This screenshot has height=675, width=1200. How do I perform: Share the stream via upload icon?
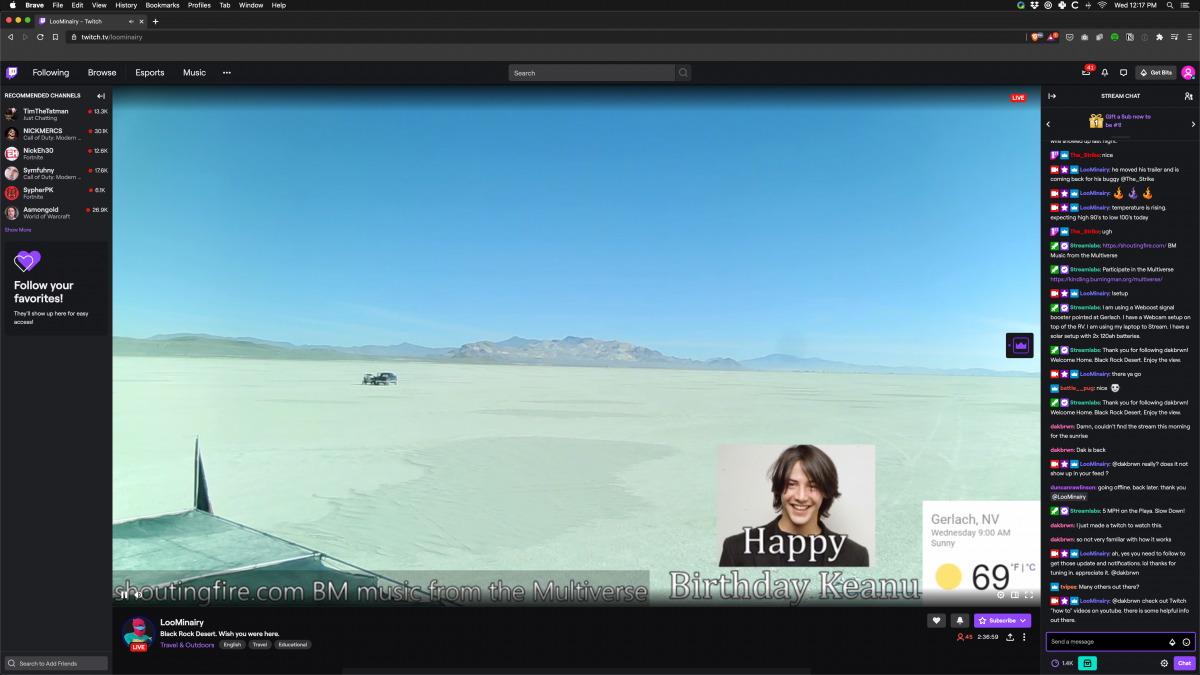coord(1010,637)
